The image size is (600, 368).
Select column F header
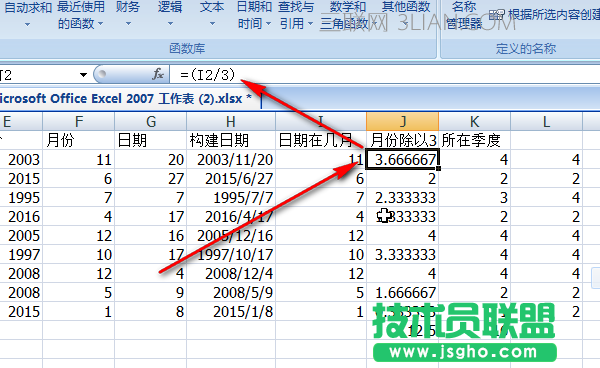(x=78, y=122)
